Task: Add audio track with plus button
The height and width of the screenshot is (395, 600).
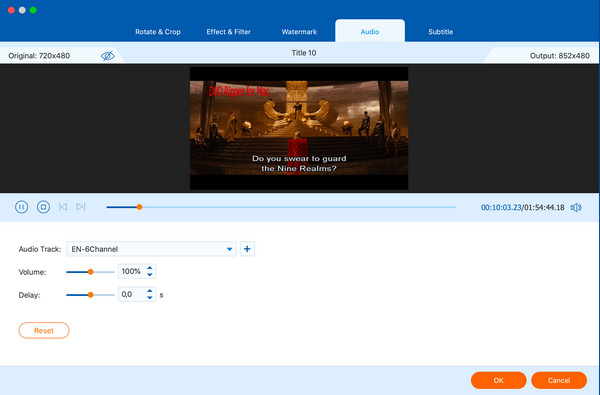Action: click(247, 249)
